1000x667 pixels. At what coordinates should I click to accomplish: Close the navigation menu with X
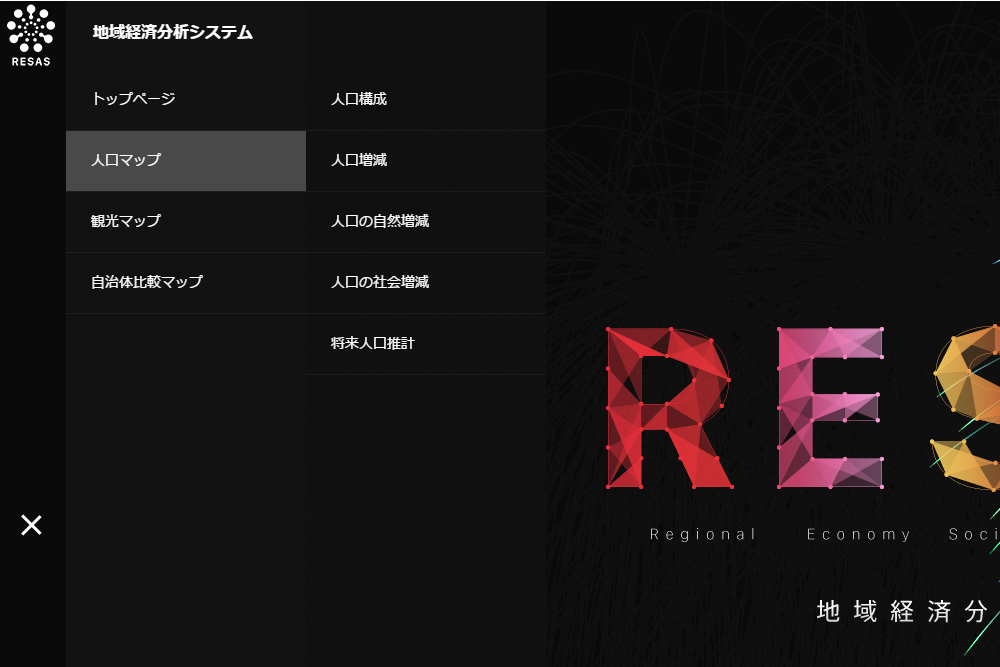point(31,525)
